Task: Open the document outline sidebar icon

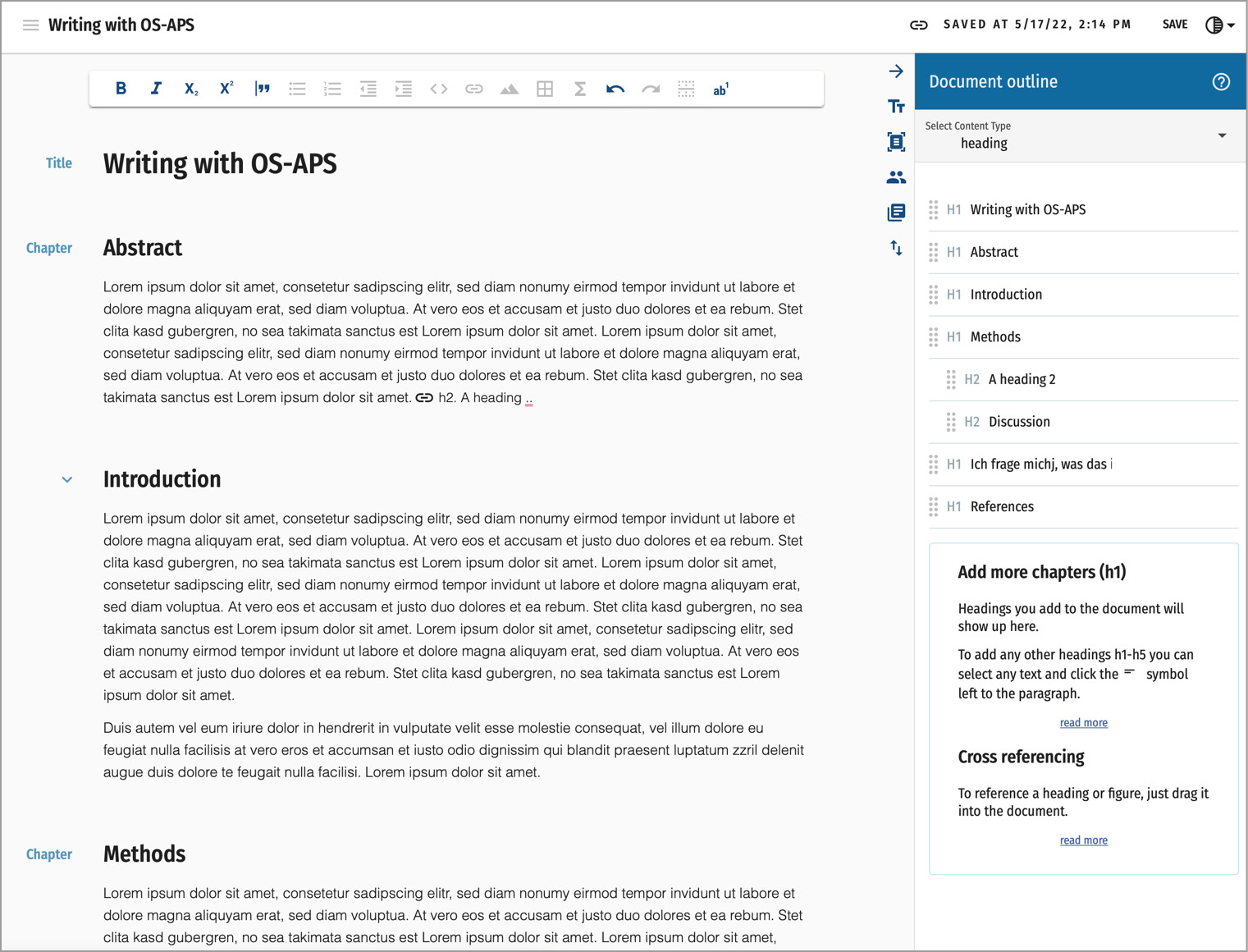Action: point(896,141)
